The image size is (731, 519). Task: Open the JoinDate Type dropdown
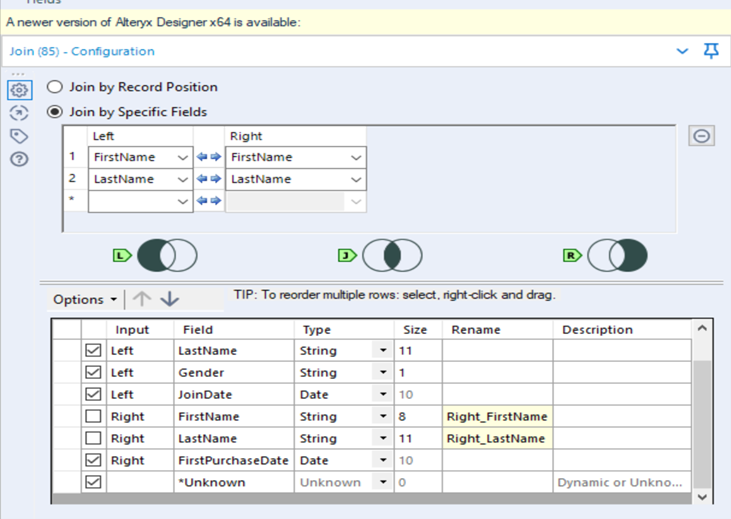[381, 395]
